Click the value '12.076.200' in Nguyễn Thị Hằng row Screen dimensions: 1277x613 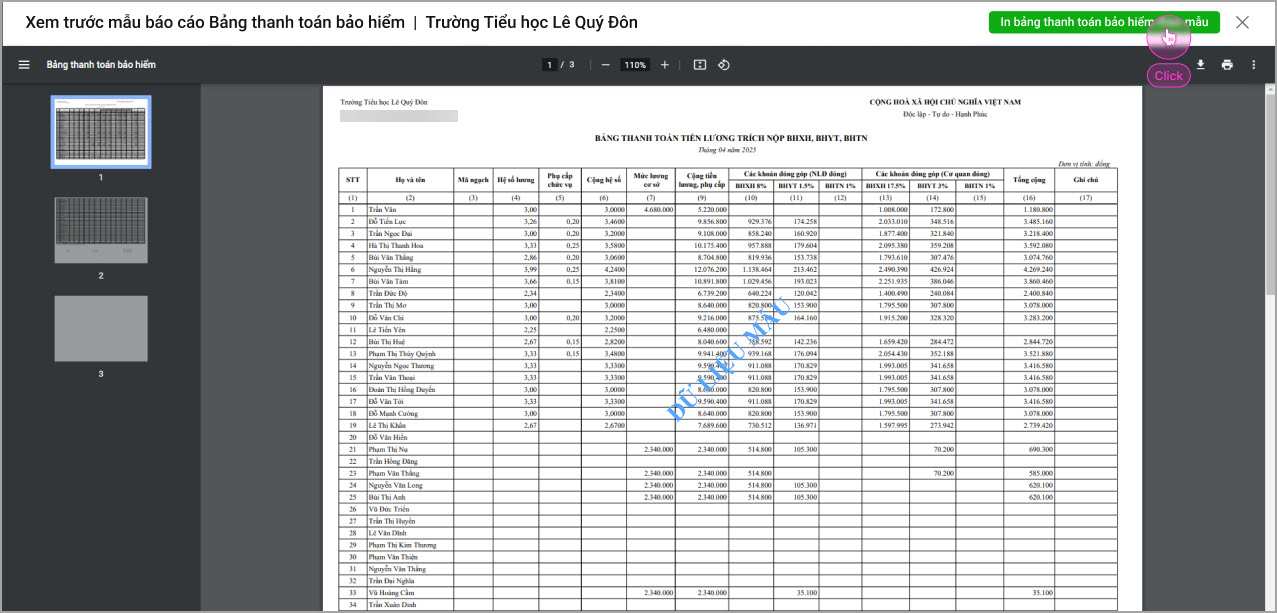click(709, 269)
